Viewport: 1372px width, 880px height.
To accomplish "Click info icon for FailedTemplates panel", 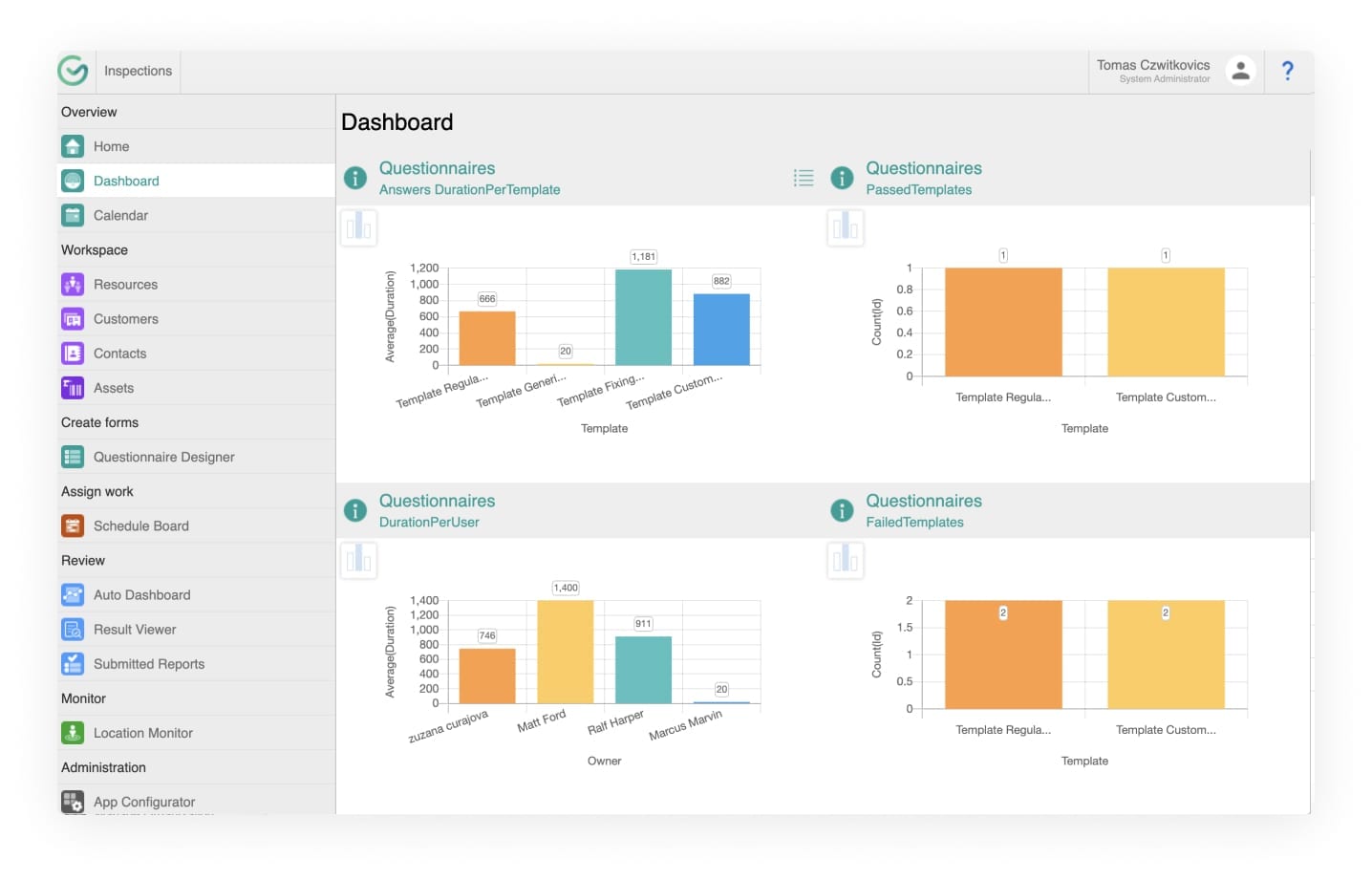I will [x=842, y=510].
